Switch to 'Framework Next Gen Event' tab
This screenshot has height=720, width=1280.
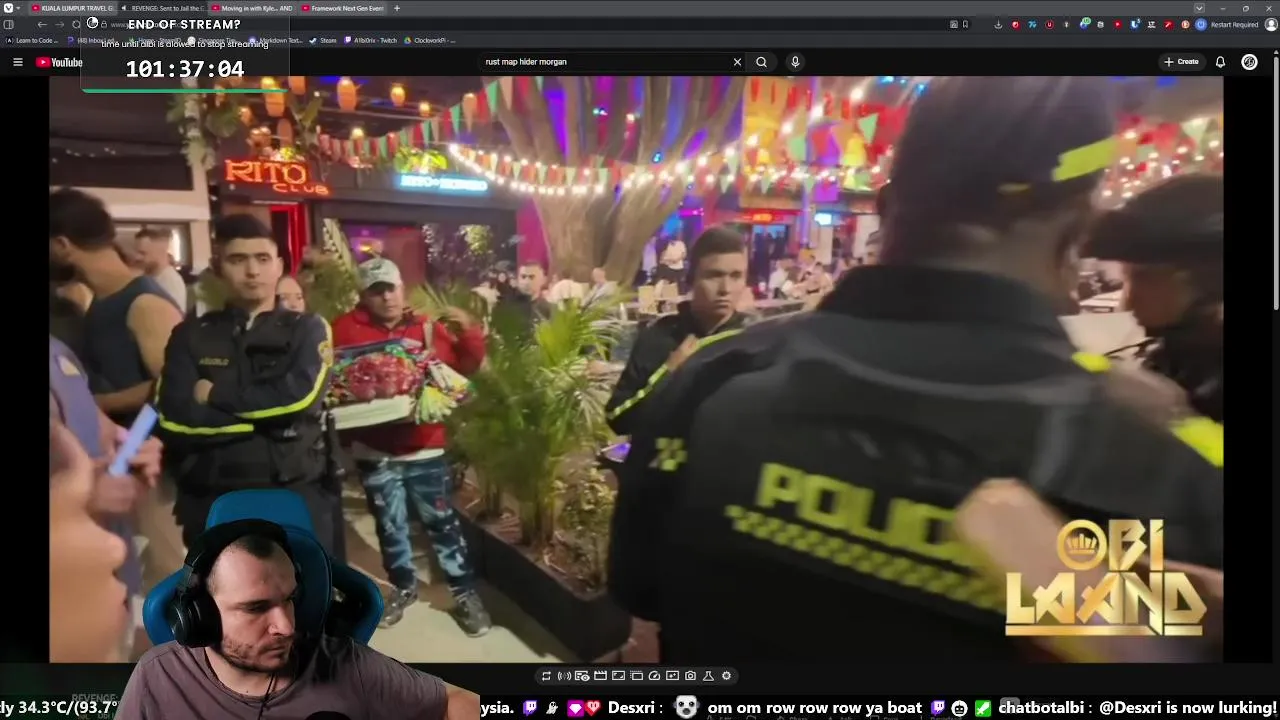343,8
